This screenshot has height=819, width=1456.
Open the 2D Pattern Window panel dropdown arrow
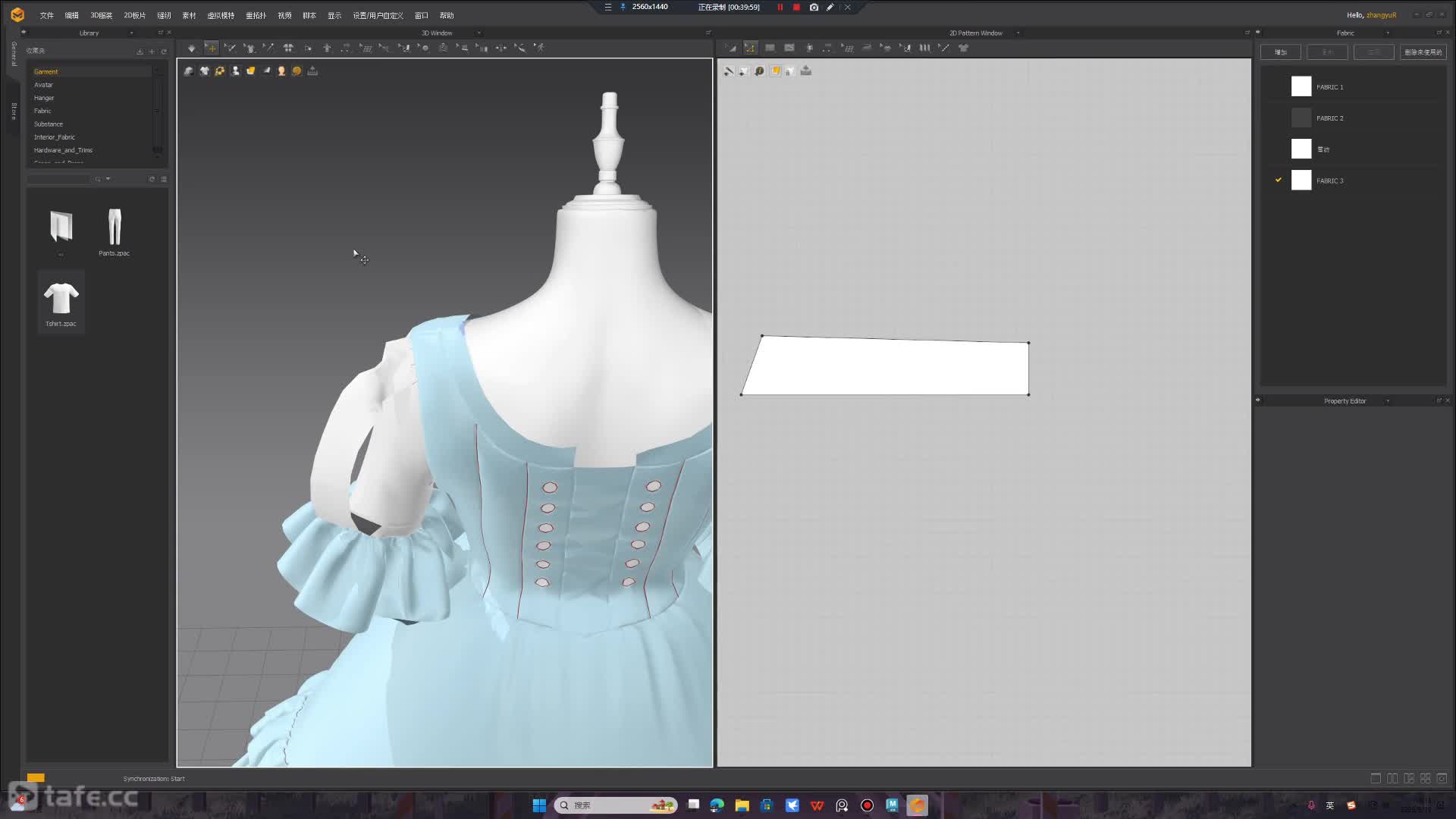(1018, 33)
